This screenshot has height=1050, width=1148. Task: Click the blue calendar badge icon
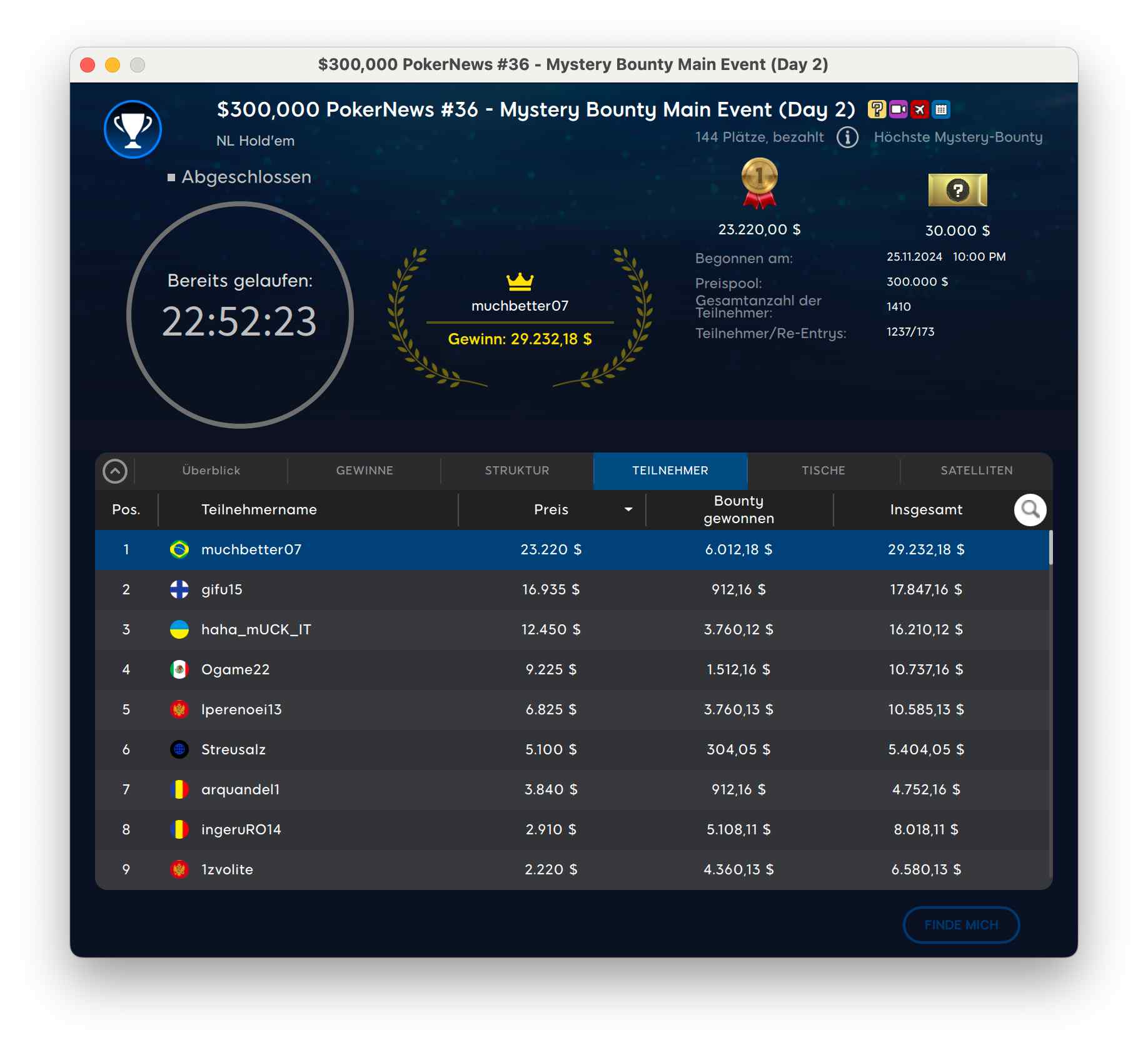tap(941, 109)
